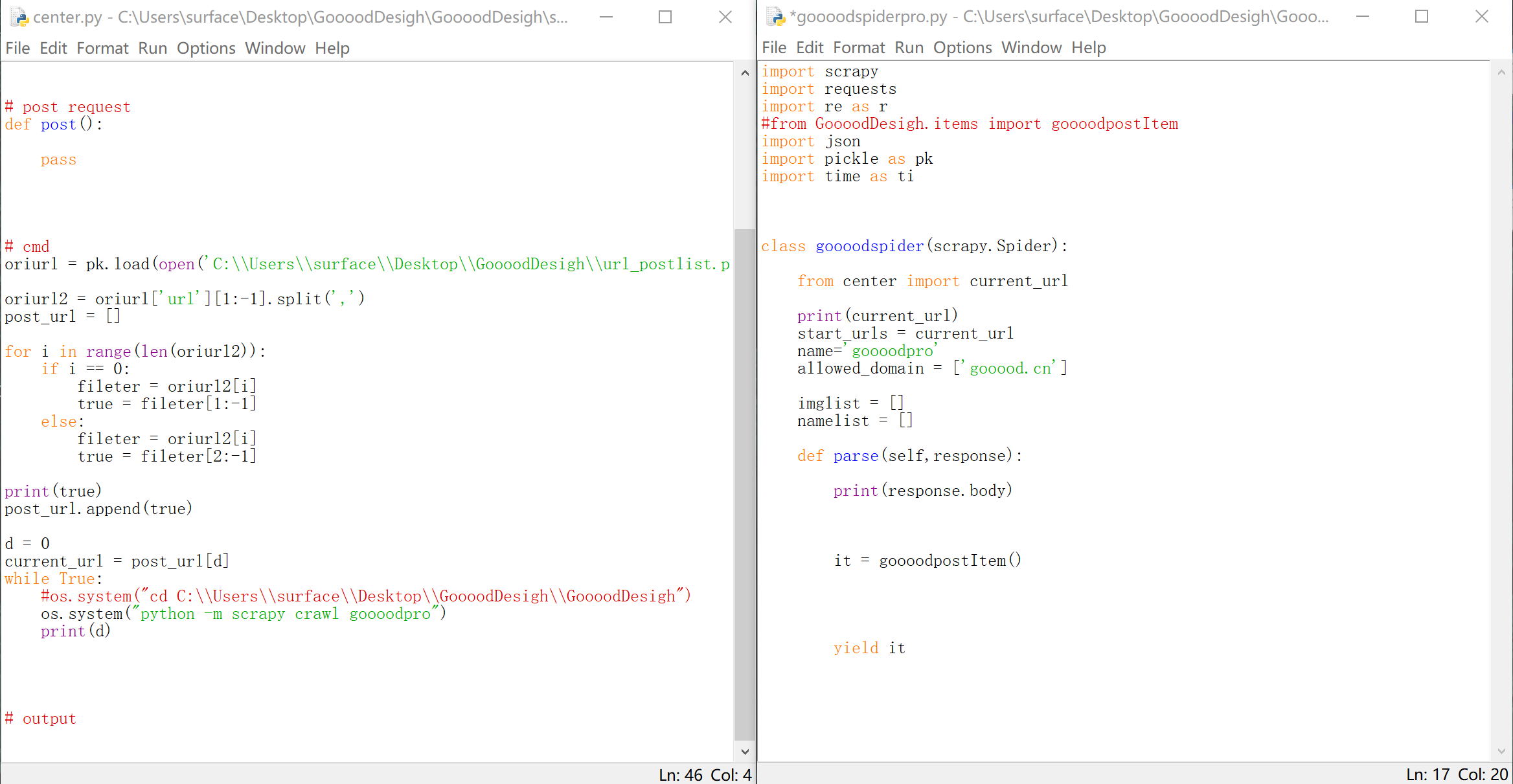Screen dimensions: 1513x784
Task: Click the 'yield it' line
Action: pyautogui.click(x=869, y=648)
